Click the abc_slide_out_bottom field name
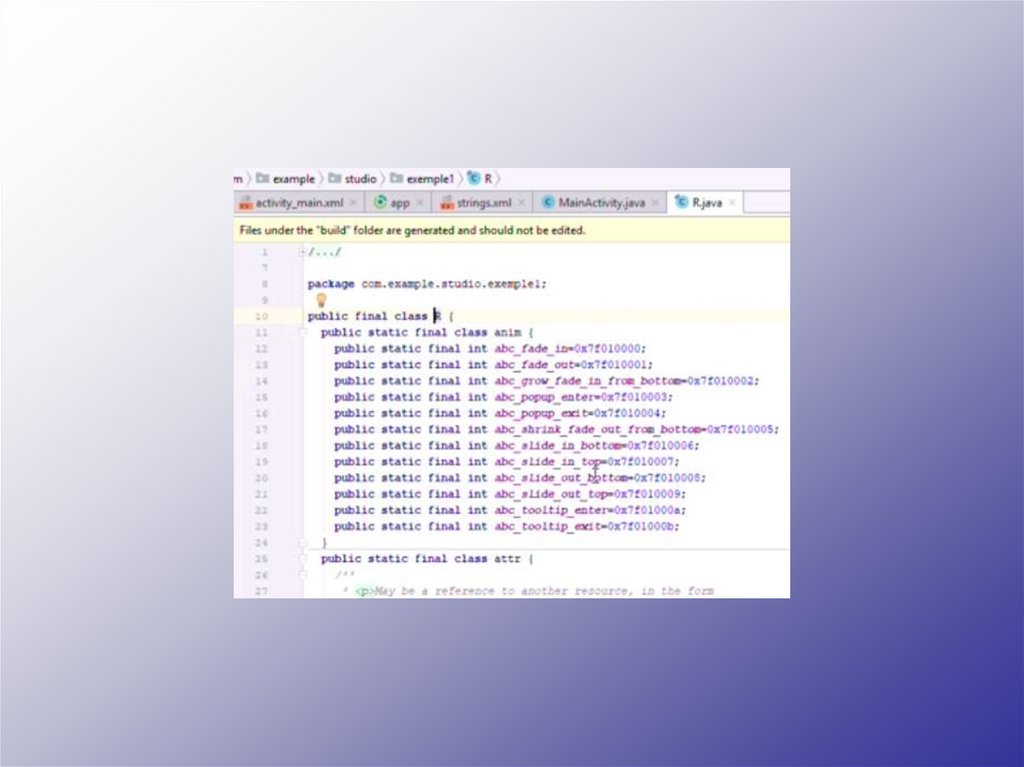Screen dimensions: 1024x767 coord(561,478)
